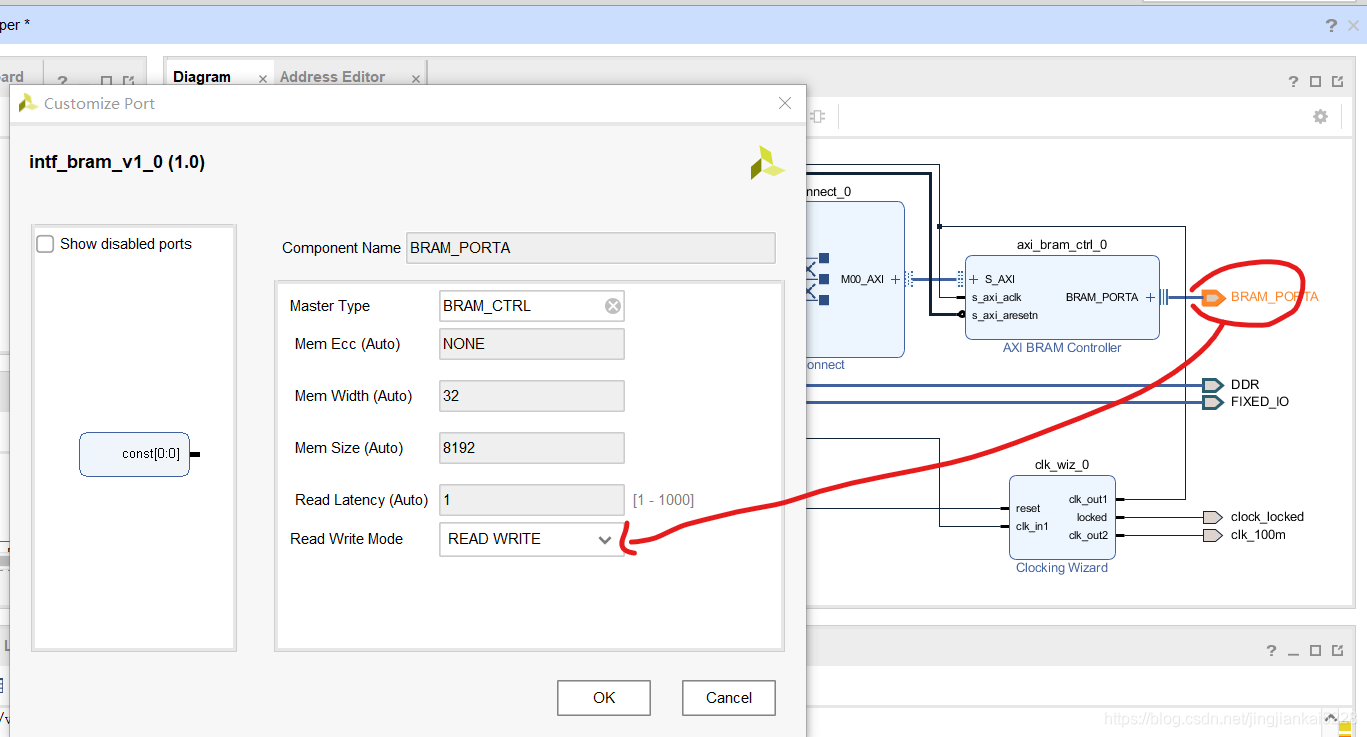
Task: Click the locked pin on clk_wiz_0
Action: (x=1092, y=518)
